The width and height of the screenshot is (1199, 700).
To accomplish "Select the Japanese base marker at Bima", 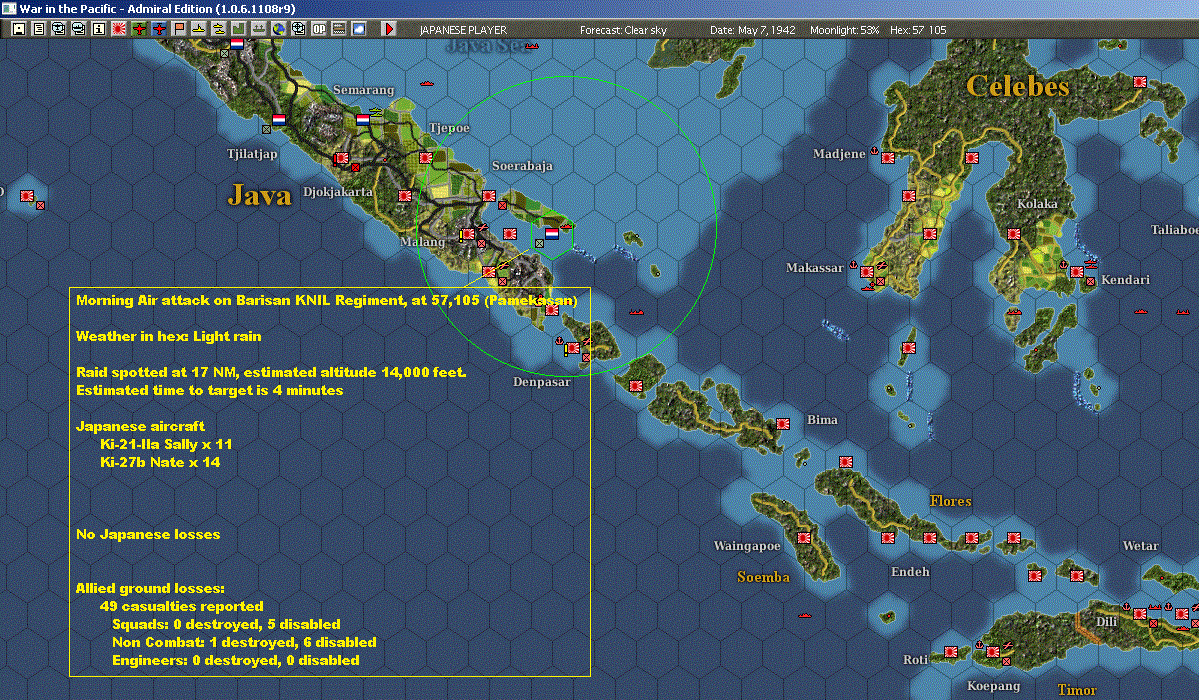I will pyautogui.click(x=783, y=424).
